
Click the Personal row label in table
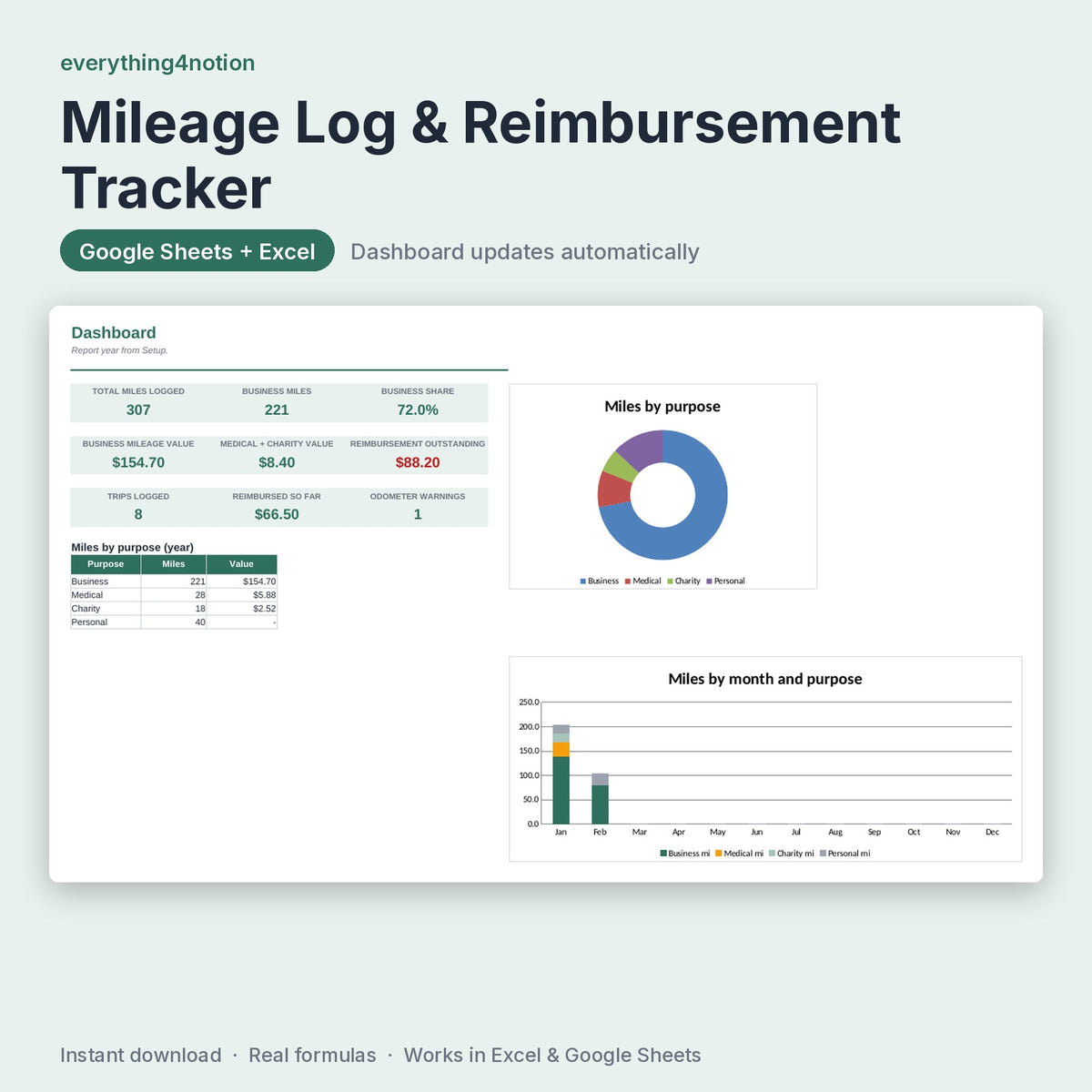(89, 622)
